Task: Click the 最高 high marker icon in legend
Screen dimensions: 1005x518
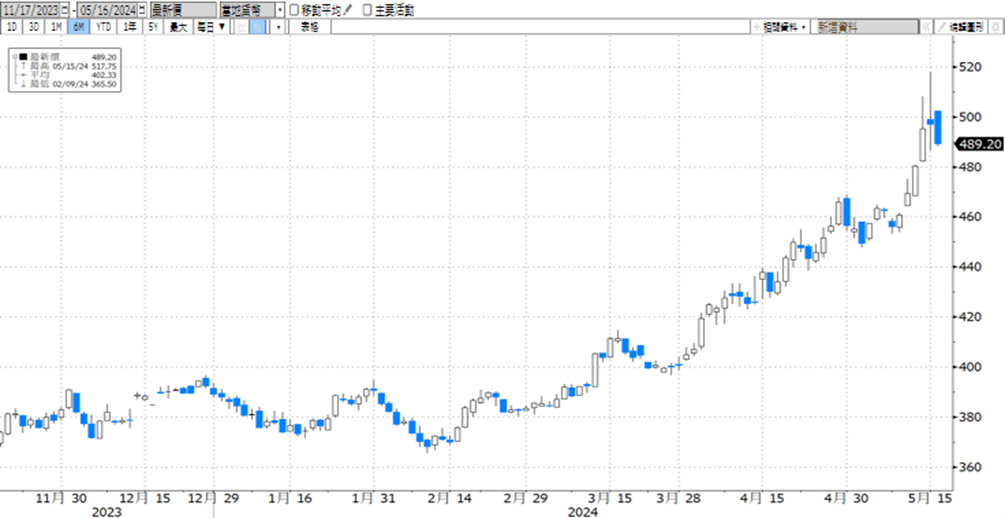Action: 23,66
